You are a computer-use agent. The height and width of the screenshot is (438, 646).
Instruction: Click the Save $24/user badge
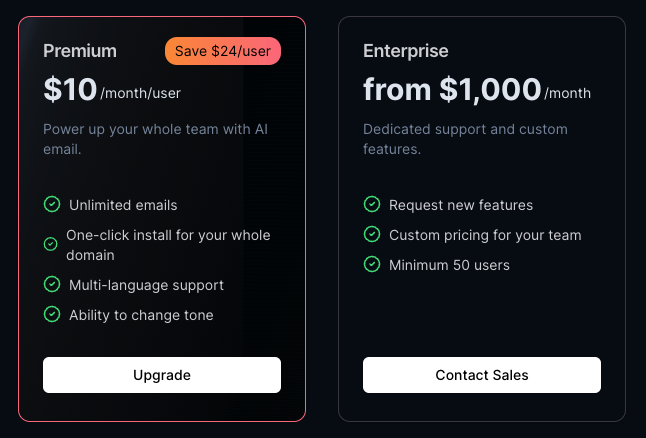coord(223,51)
